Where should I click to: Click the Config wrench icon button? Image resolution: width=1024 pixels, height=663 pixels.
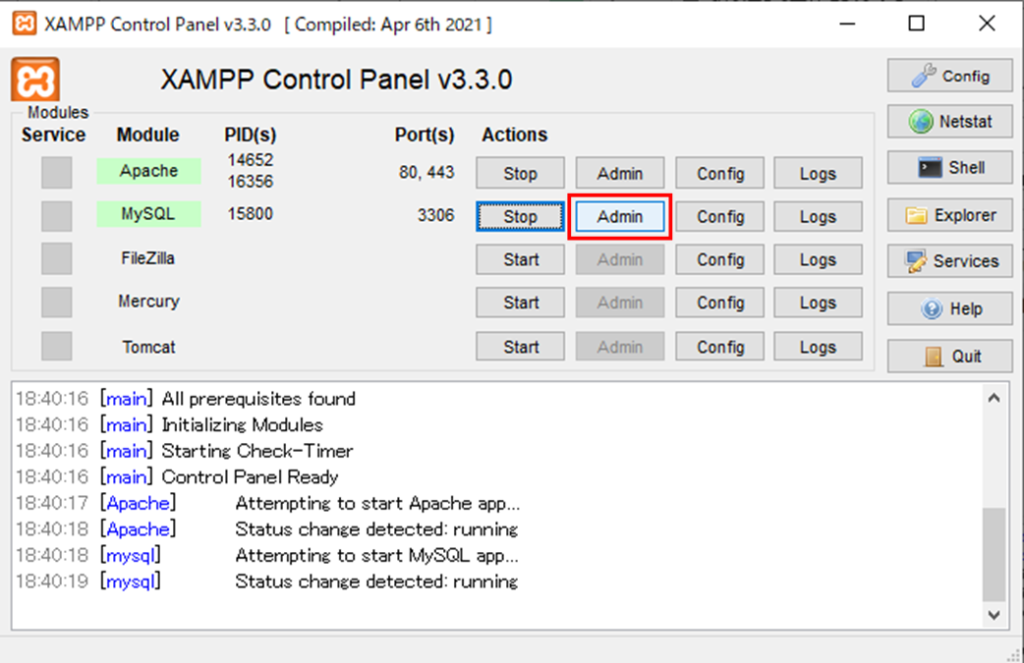[950, 76]
